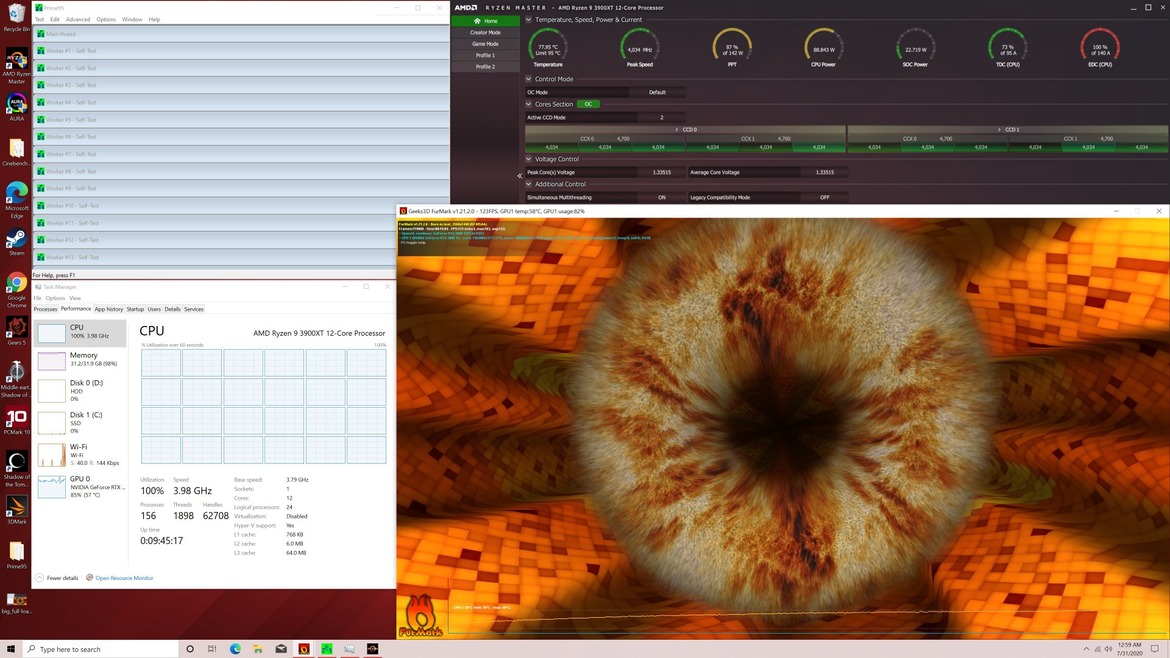Open Task View on the taskbar
The image size is (1170, 658).
point(212,649)
